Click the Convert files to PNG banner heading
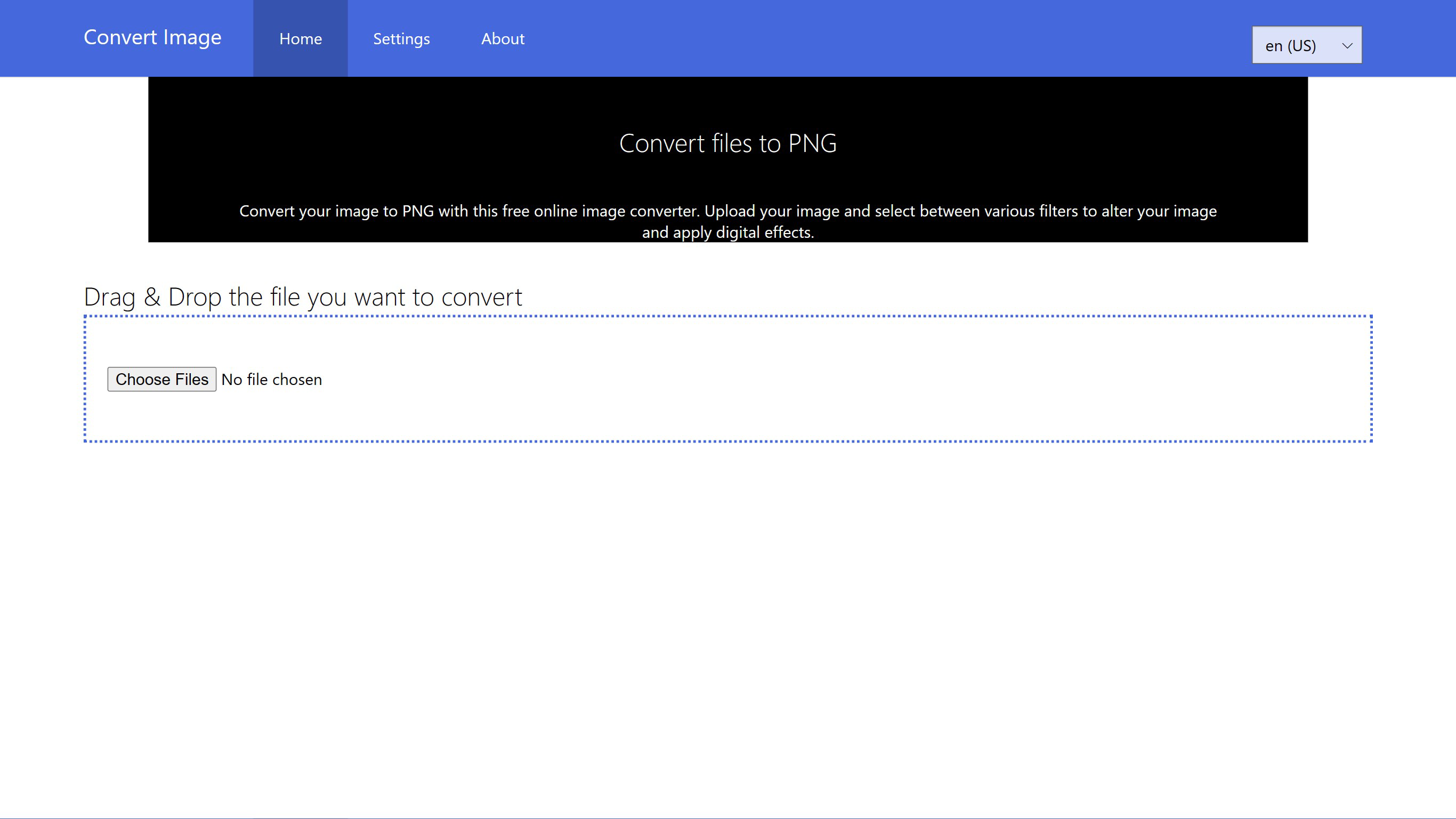 pos(728,143)
